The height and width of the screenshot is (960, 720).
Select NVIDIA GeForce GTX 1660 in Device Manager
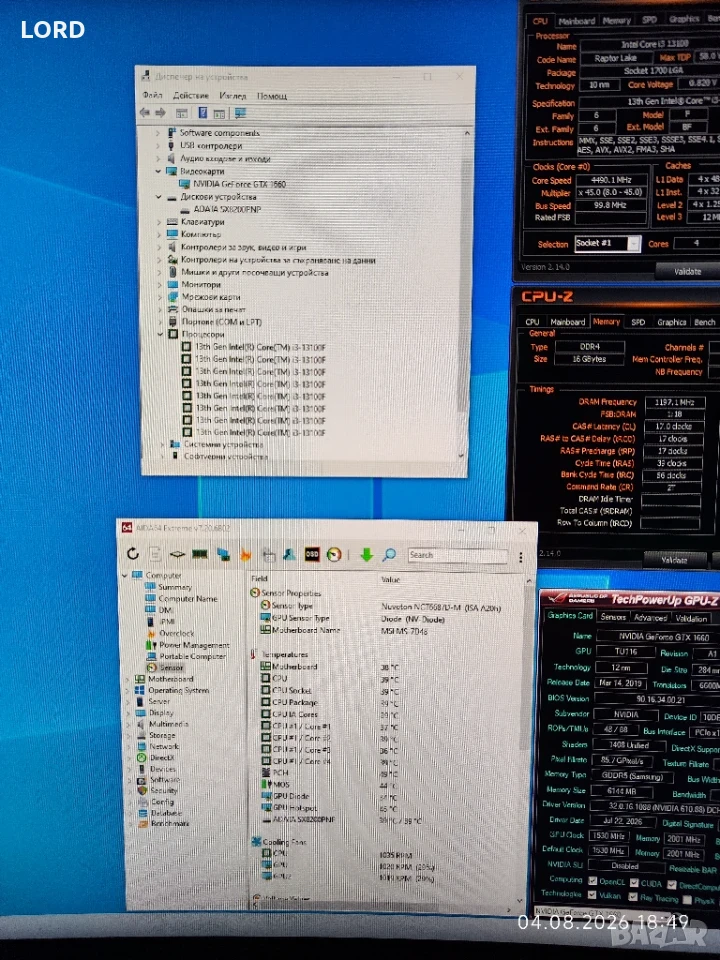click(233, 184)
